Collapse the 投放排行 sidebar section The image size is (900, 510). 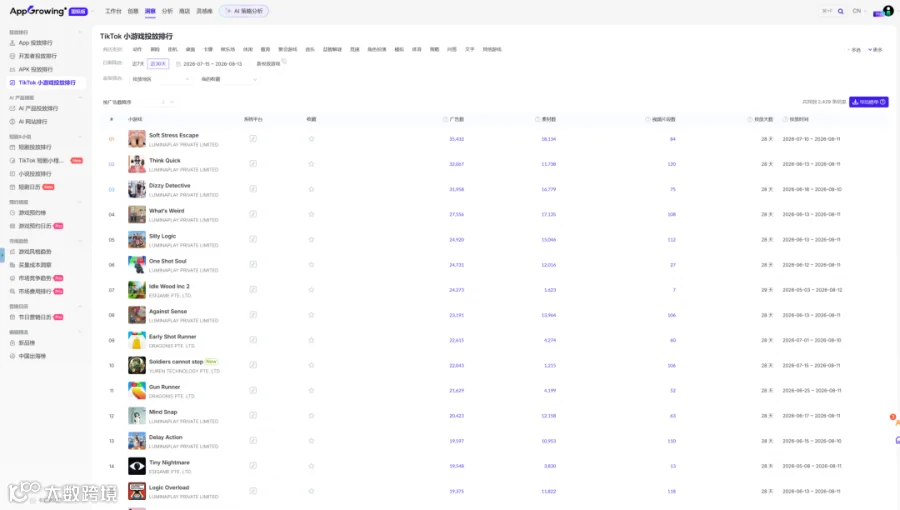pos(80,32)
